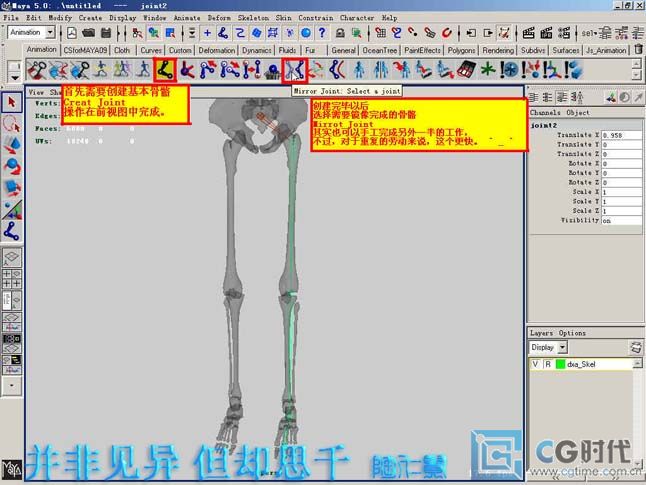Click the Snap to Points icon
Viewport: 646px width, 485px height.
(x=413, y=33)
